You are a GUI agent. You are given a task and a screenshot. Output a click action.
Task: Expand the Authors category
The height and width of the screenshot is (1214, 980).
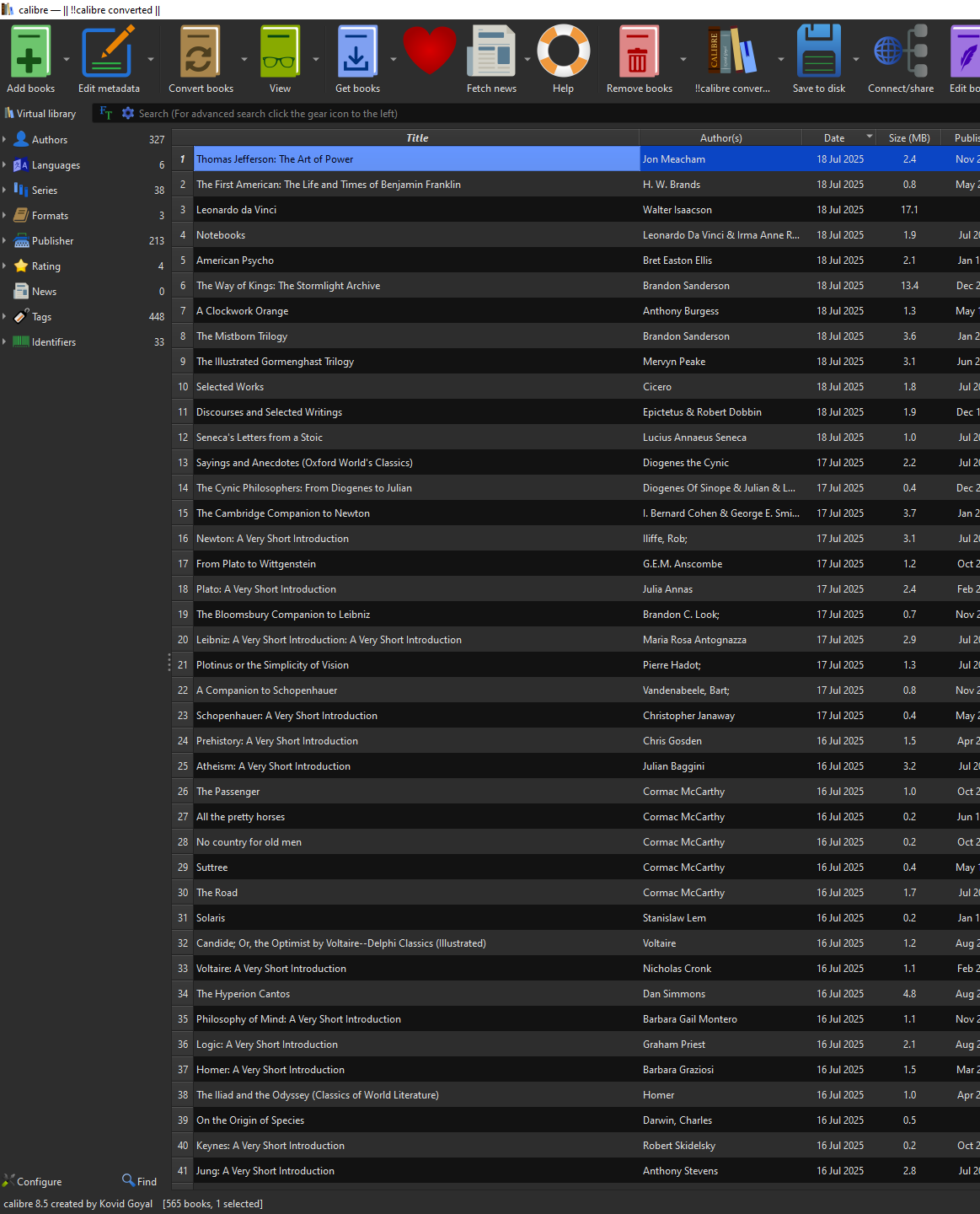[4, 139]
